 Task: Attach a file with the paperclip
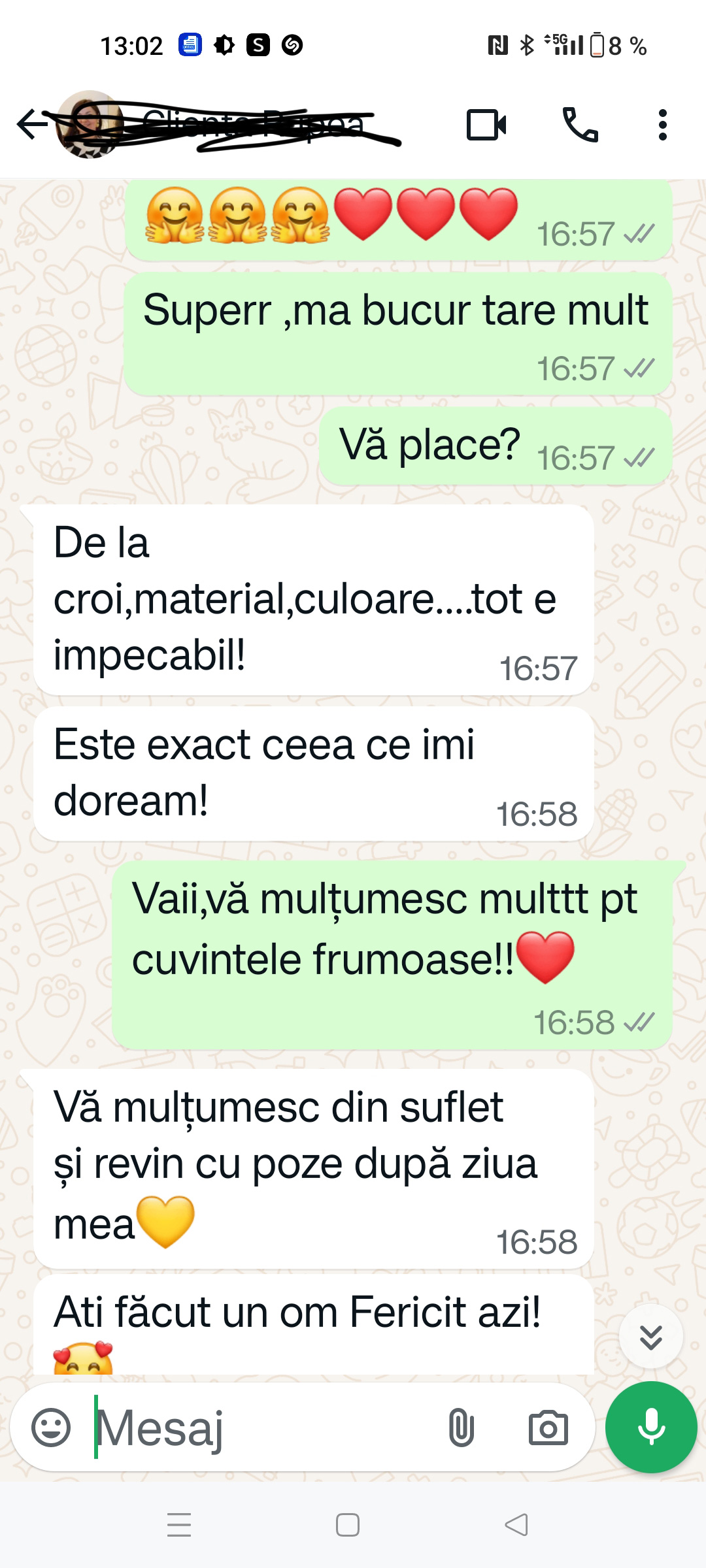(461, 1428)
